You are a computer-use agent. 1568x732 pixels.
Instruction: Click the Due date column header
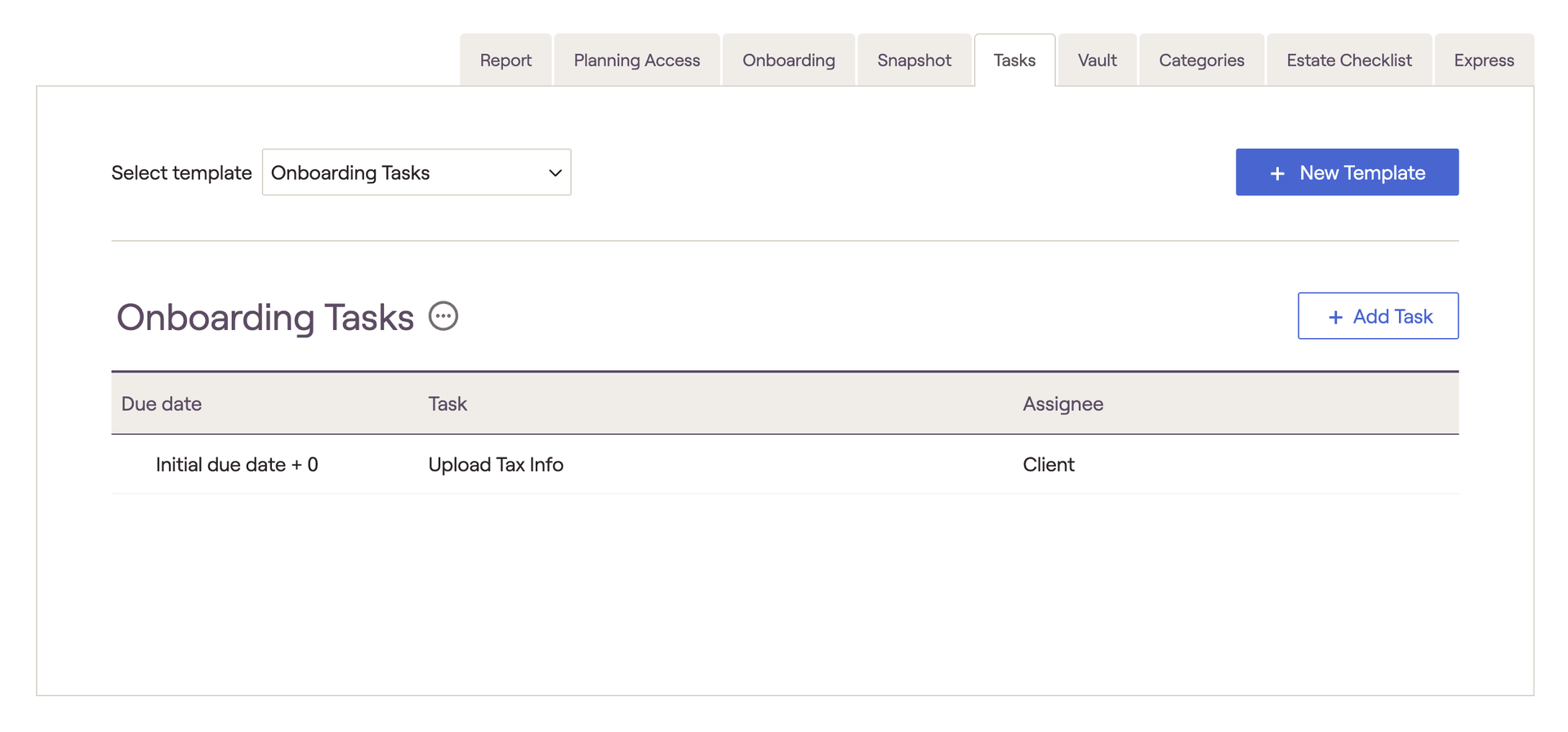tap(162, 404)
